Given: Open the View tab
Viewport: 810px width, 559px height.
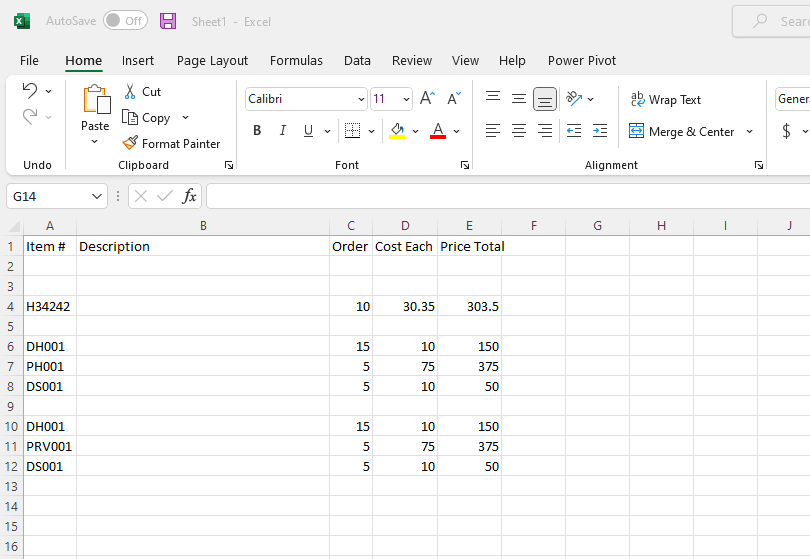Looking at the screenshot, I should tap(465, 60).
